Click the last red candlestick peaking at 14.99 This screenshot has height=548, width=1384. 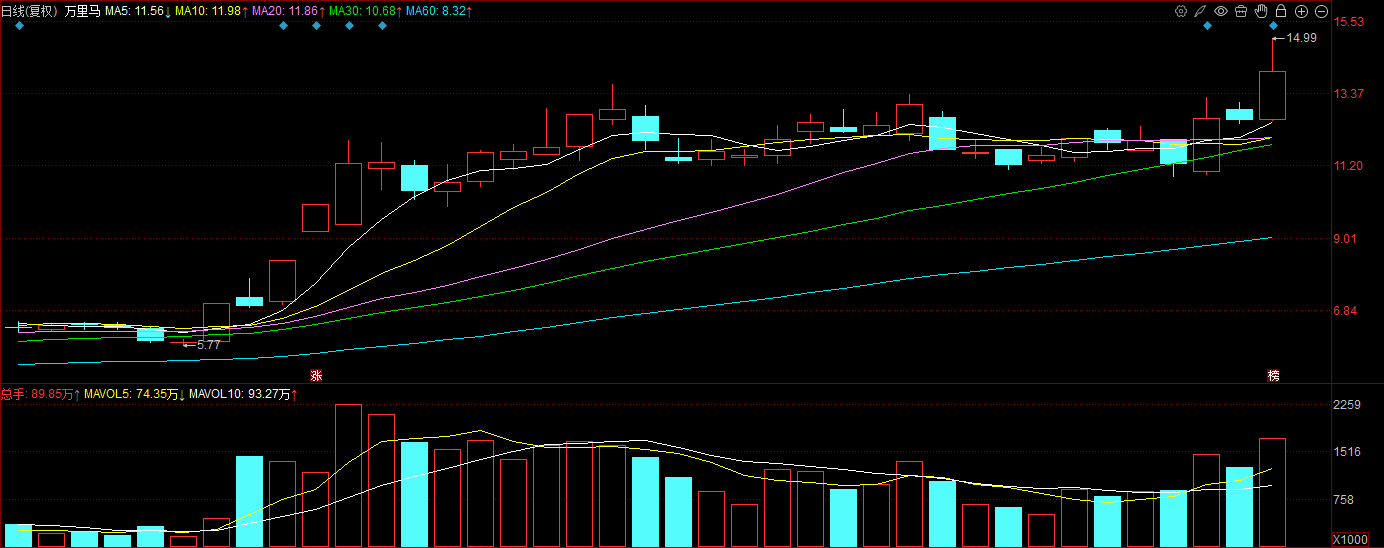coord(1272,95)
